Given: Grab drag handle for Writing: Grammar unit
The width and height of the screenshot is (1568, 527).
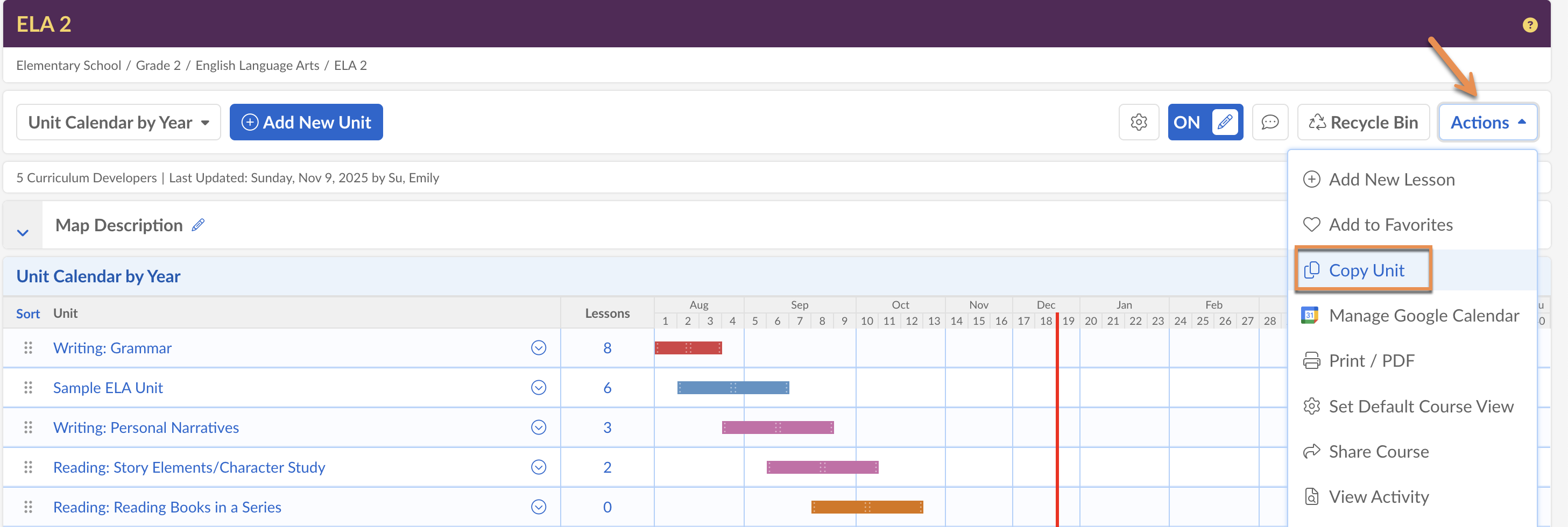Looking at the screenshot, I should point(28,348).
